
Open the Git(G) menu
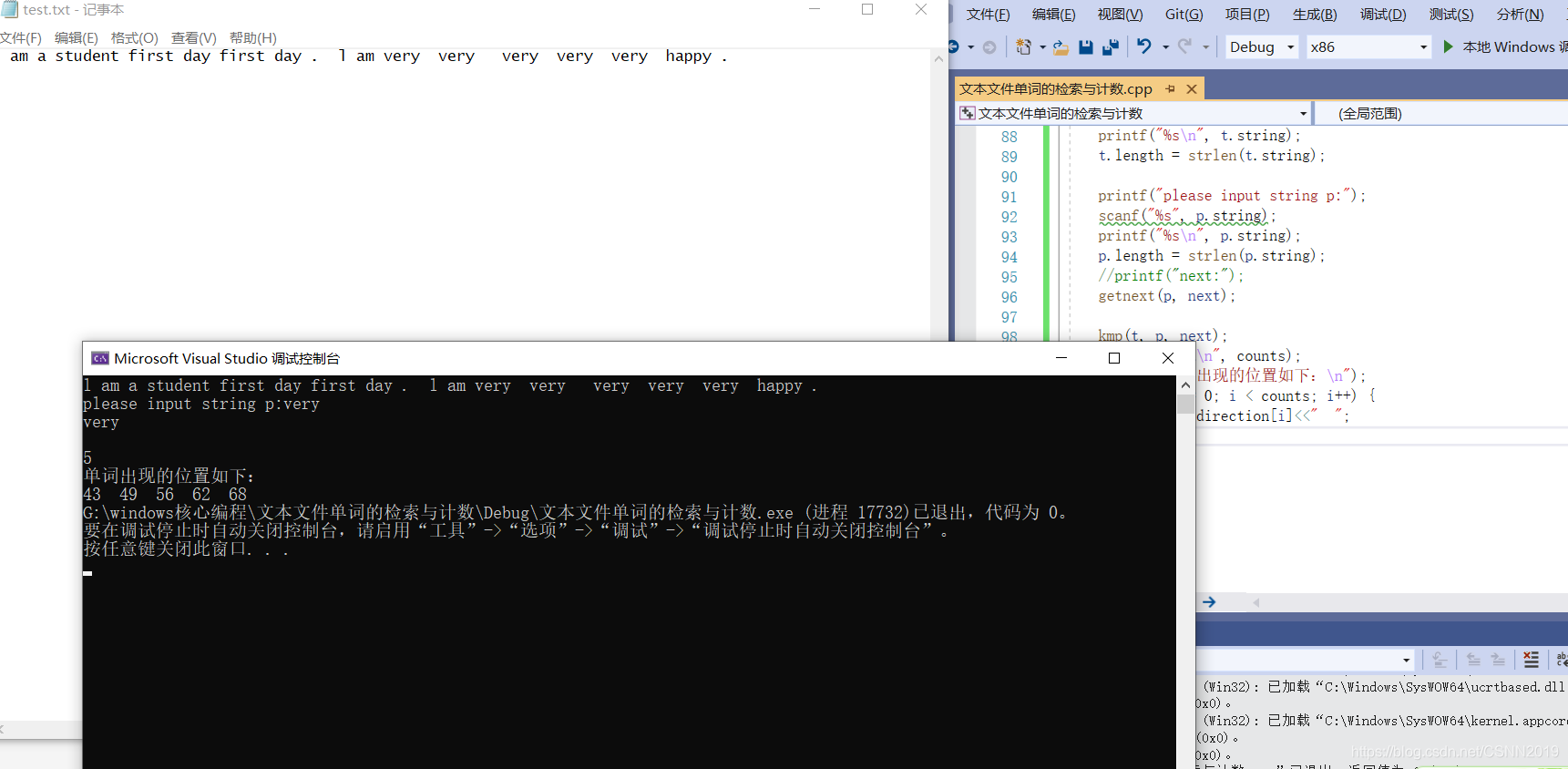1184,14
